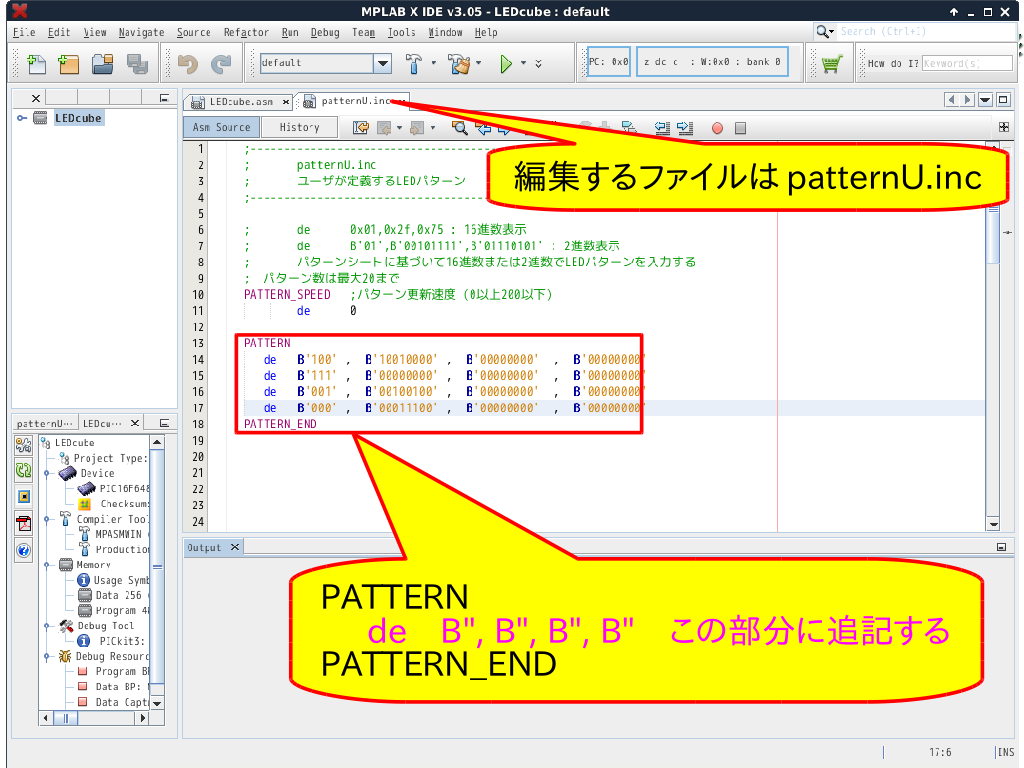Close the Output panel tab
The width and height of the screenshot is (1024, 768).
click(235, 547)
